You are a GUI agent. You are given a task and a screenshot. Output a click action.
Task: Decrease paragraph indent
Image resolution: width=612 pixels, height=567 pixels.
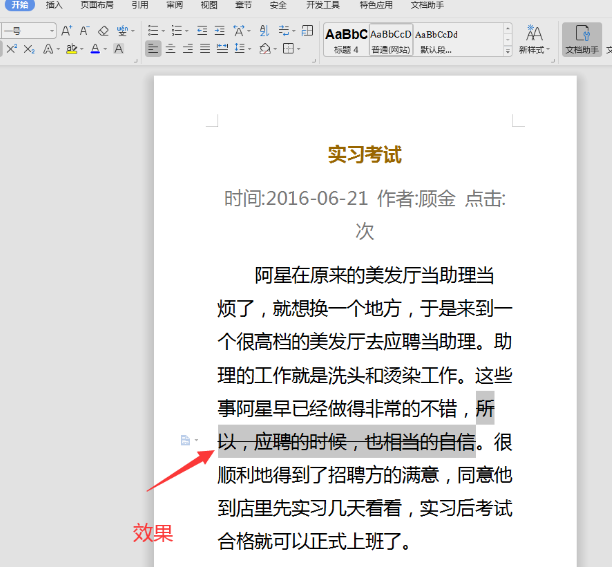(202, 30)
